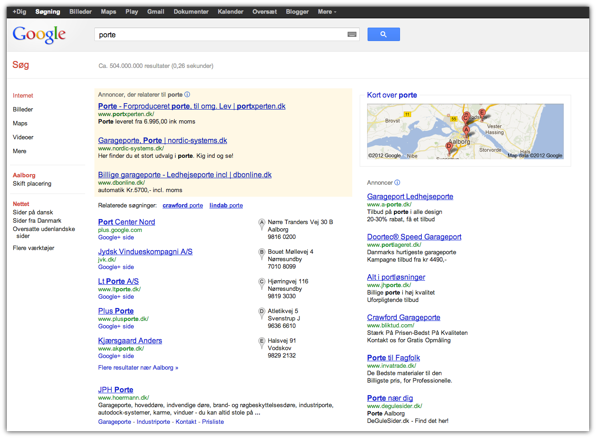
Task: Filter by 'Sider på dansk'
Action: coord(33,212)
